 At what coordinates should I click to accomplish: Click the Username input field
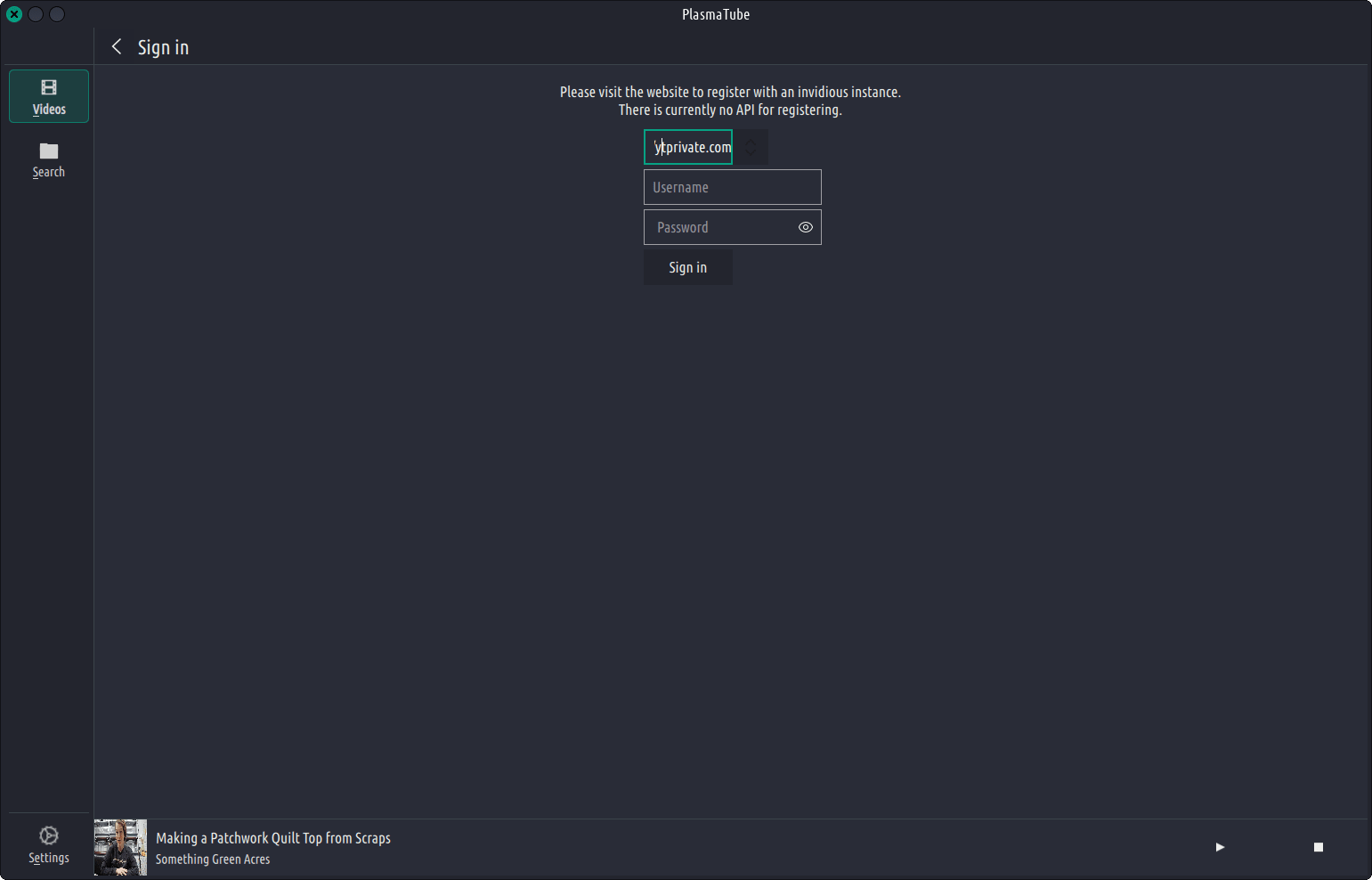click(x=732, y=187)
